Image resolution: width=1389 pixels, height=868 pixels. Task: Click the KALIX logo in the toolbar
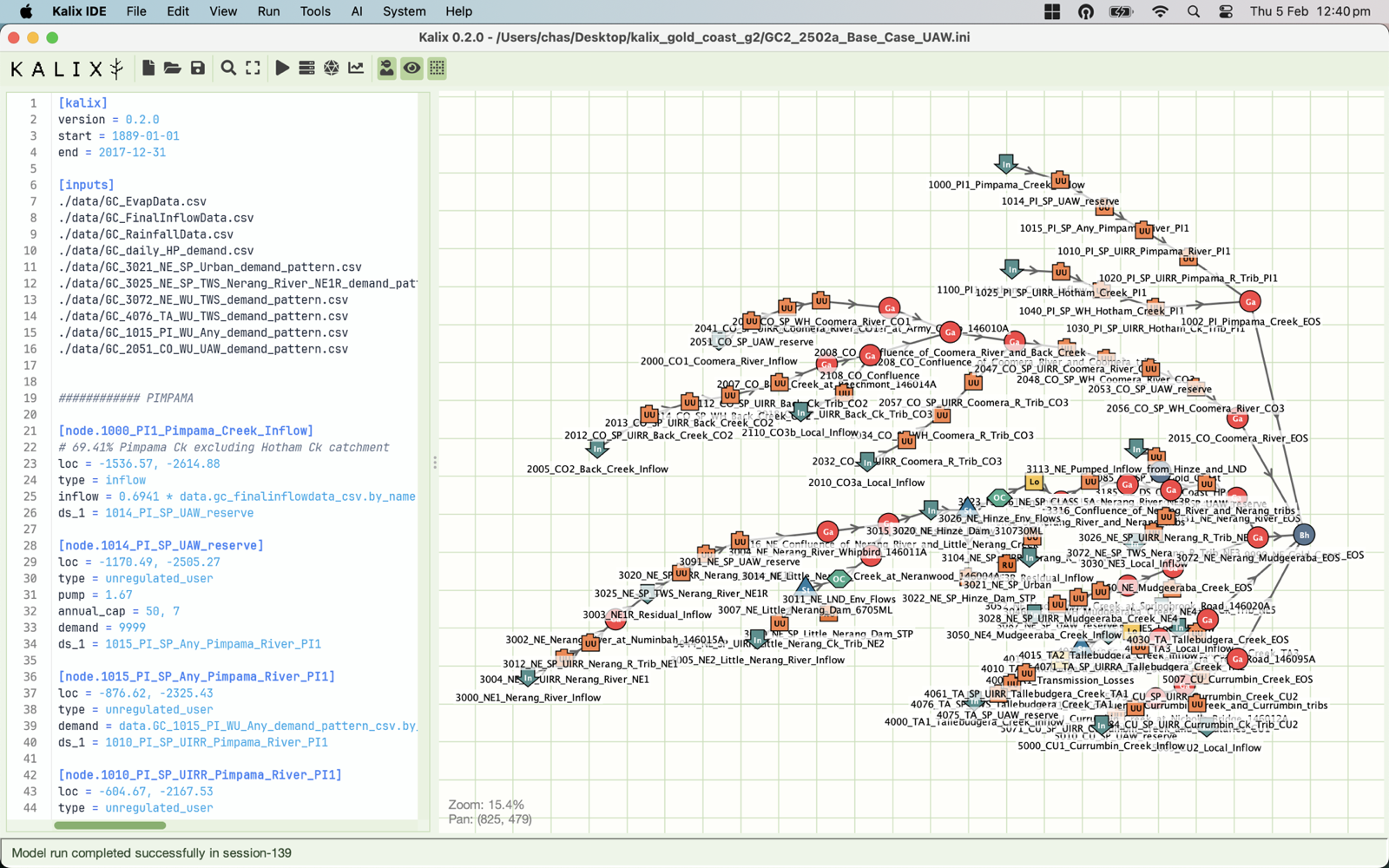tap(68, 69)
